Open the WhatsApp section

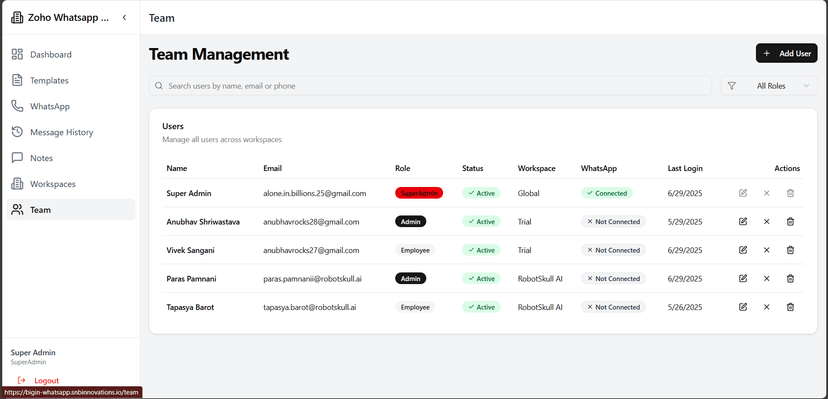point(71,106)
